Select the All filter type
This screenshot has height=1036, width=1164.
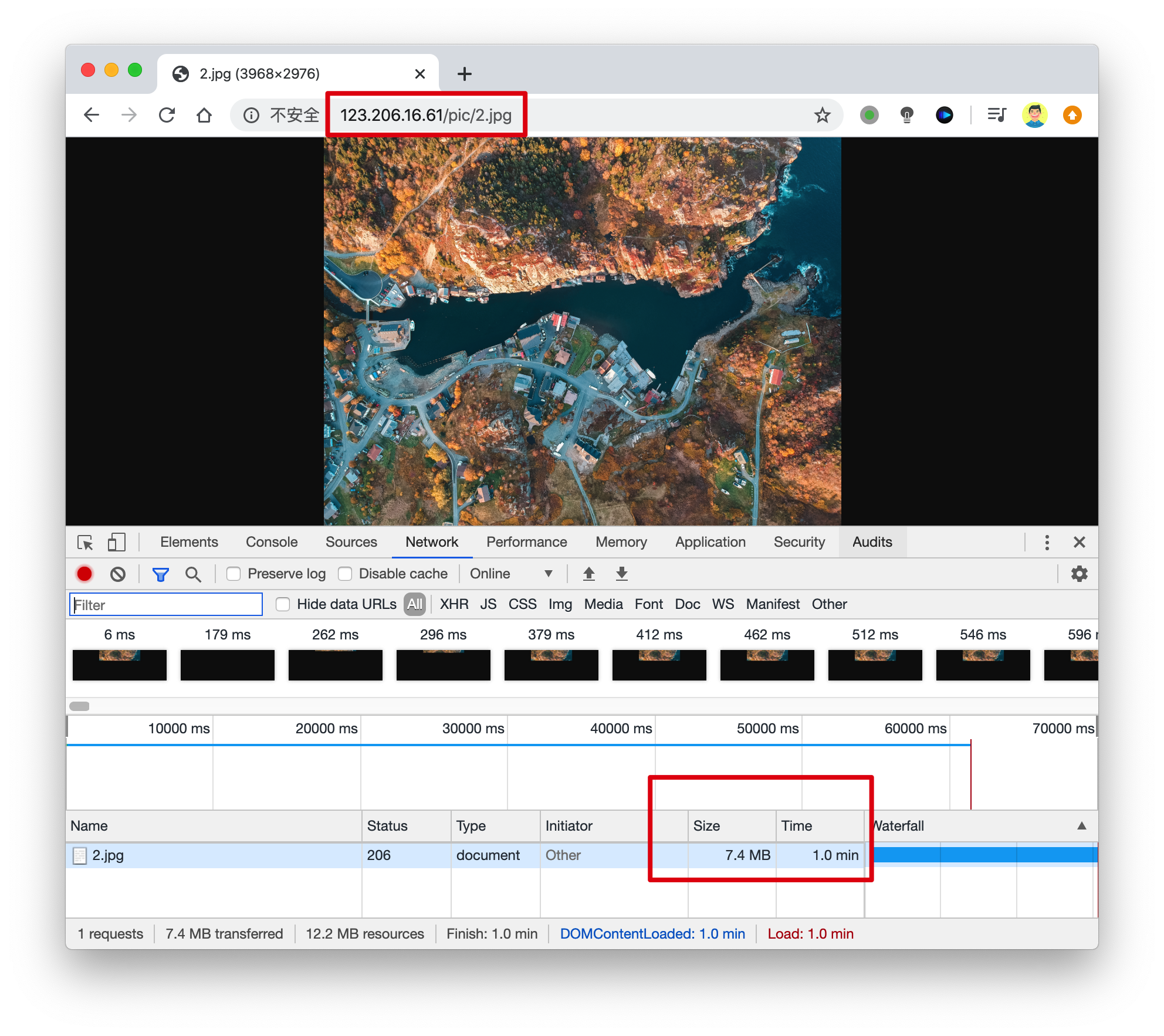click(415, 604)
